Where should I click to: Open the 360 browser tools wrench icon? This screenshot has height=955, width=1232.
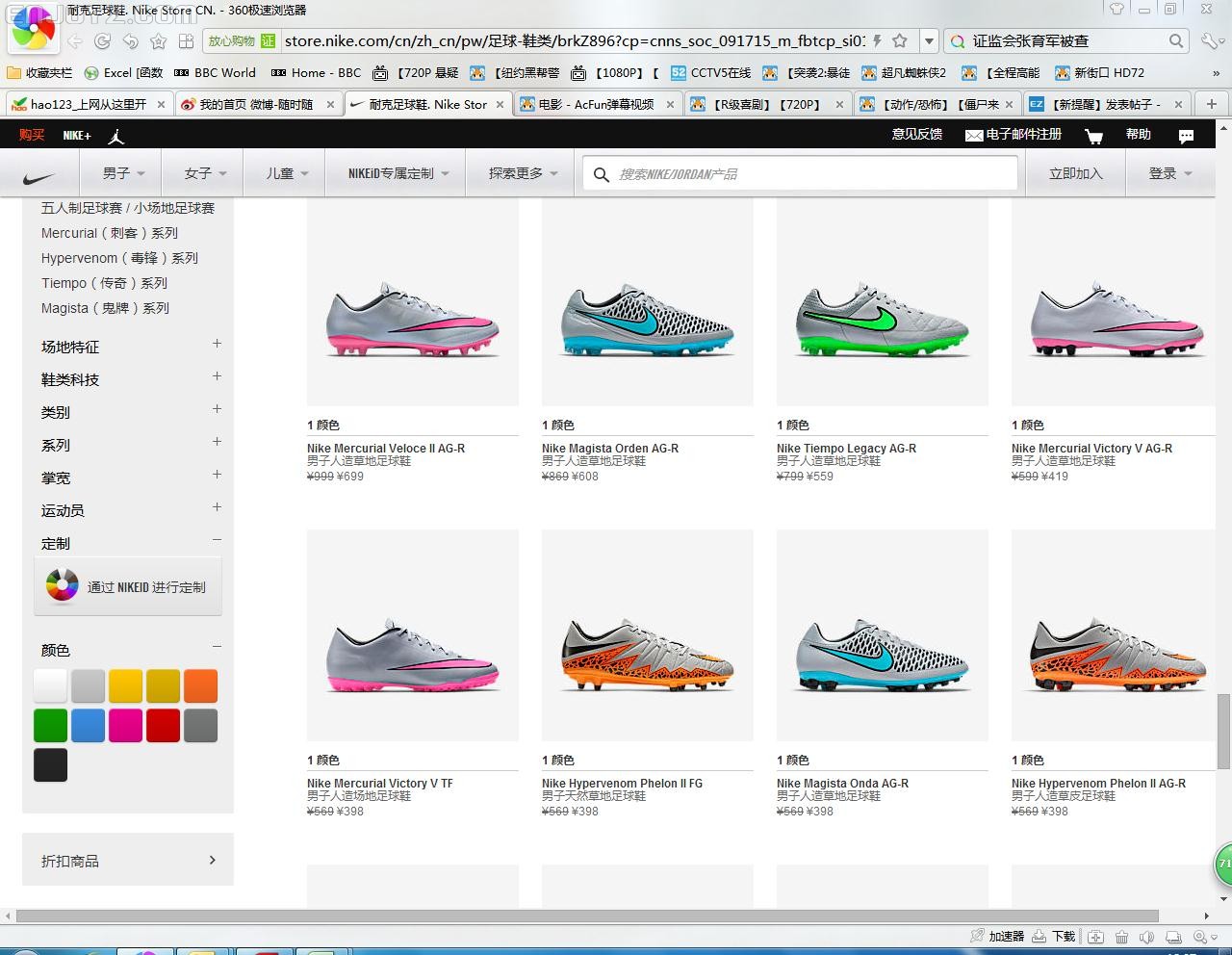pos(1209,41)
